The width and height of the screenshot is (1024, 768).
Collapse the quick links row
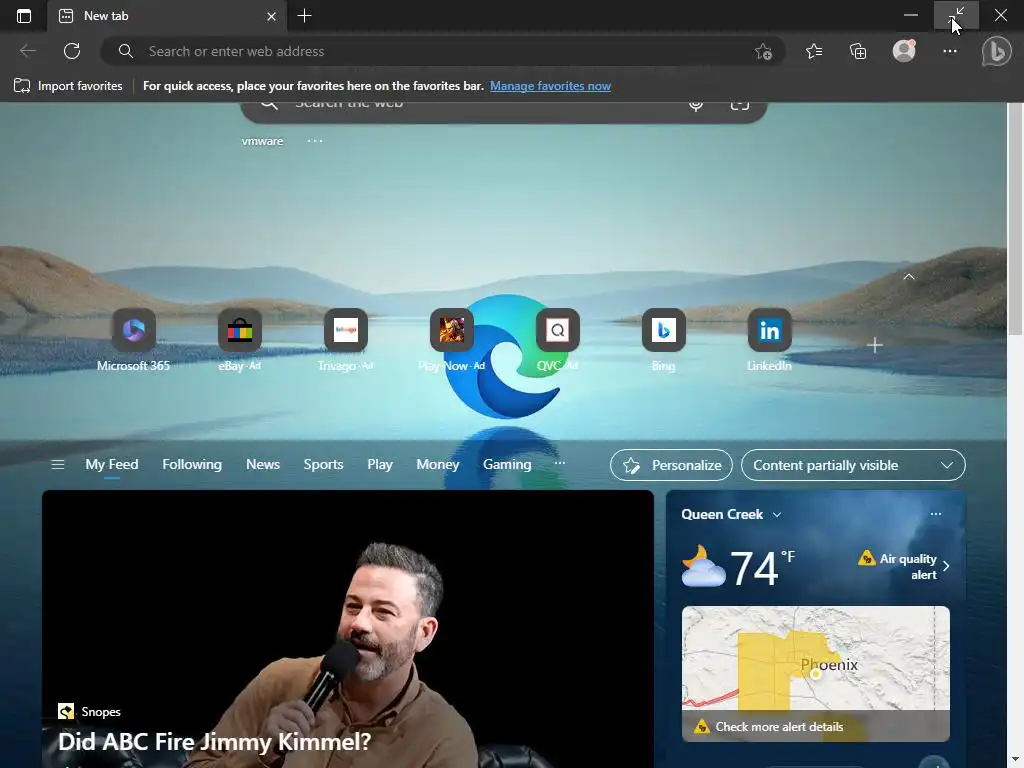908,277
